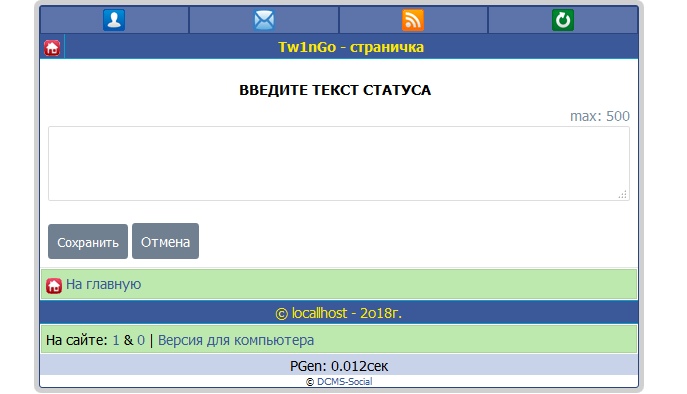Click the guests count 0
This screenshot has height=394, width=687.
tap(141, 340)
